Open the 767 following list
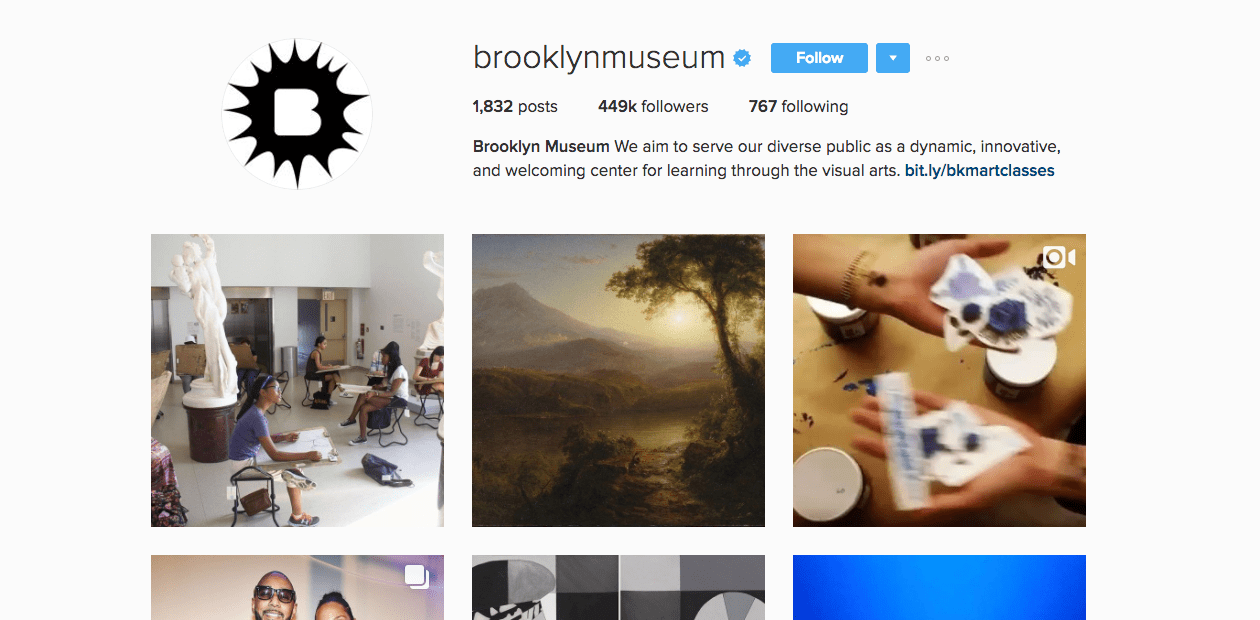The width and height of the screenshot is (1260, 620). [x=798, y=107]
